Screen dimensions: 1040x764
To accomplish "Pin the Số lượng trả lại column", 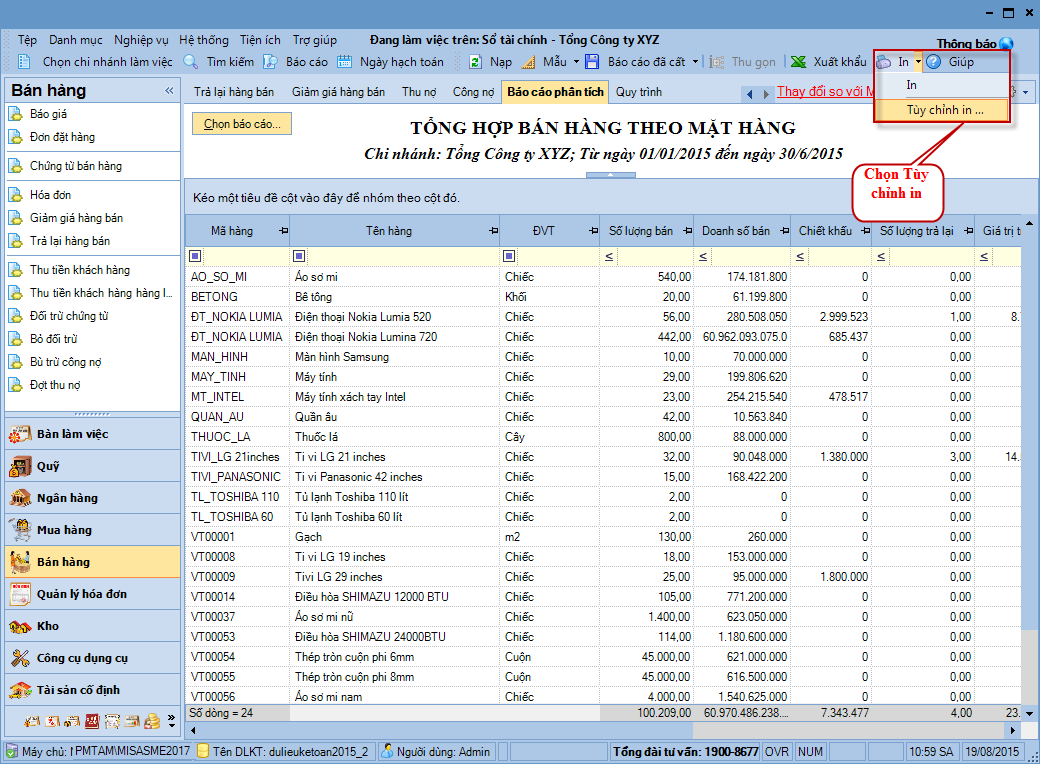I will pyautogui.click(x=969, y=231).
